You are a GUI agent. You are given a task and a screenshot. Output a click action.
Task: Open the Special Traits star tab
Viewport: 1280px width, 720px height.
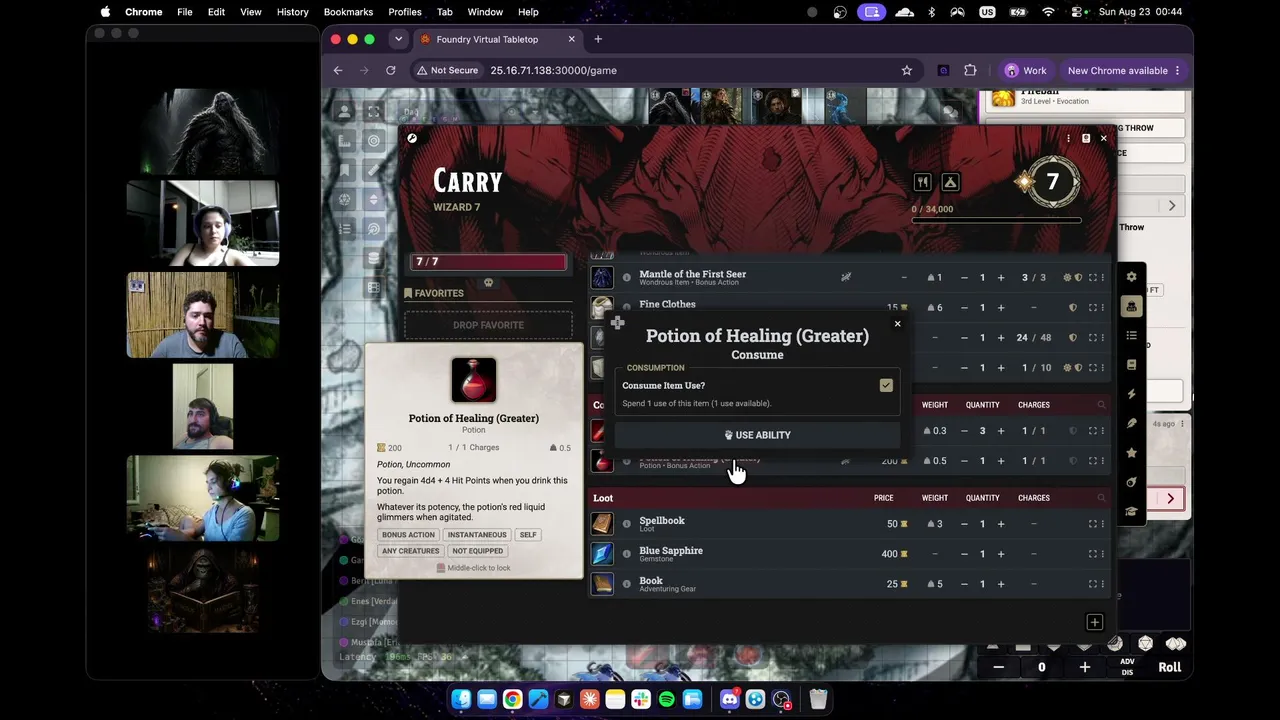tap(1131, 453)
